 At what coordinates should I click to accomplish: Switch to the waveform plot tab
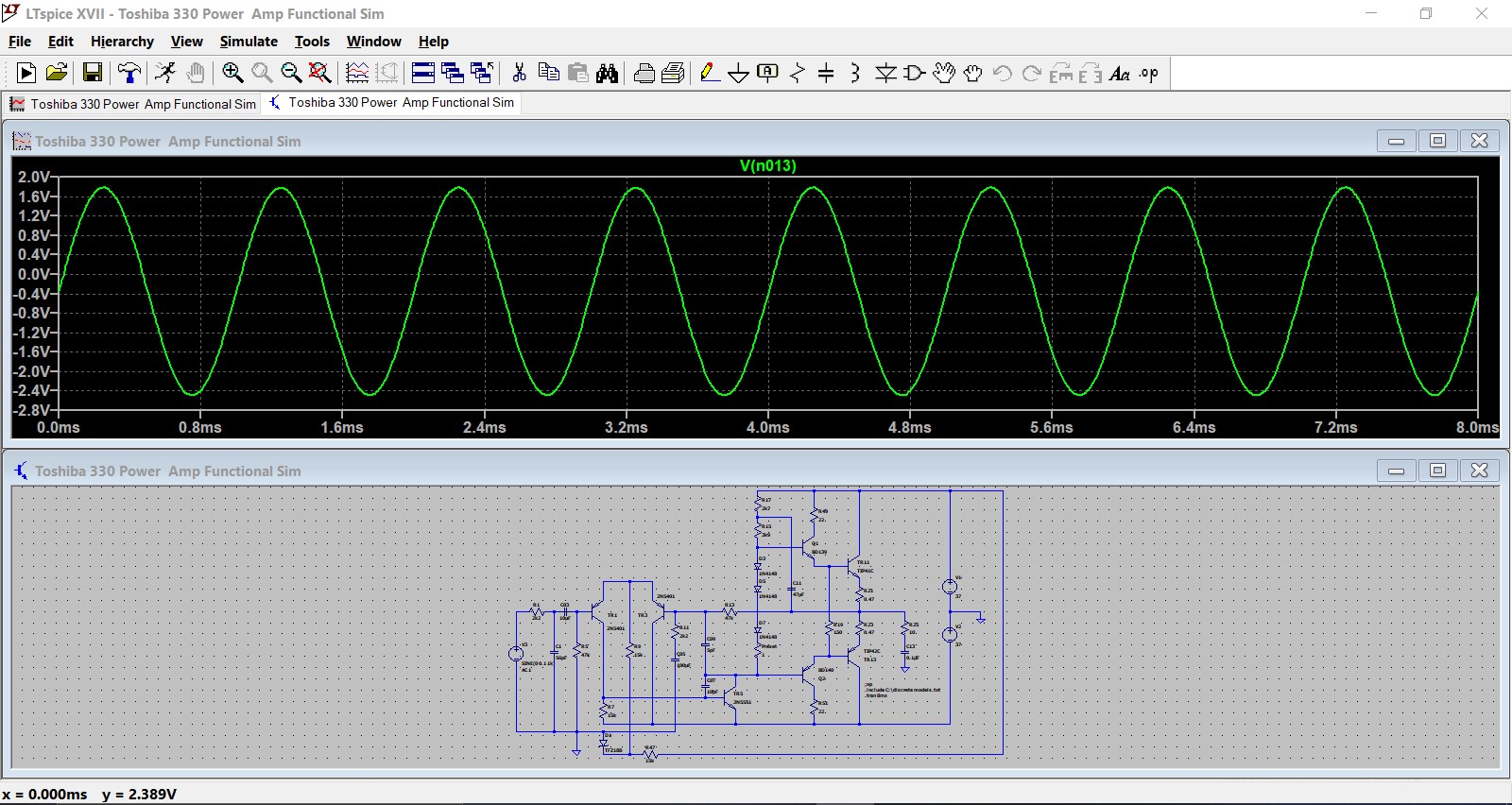pyautogui.click(x=133, y=104)
